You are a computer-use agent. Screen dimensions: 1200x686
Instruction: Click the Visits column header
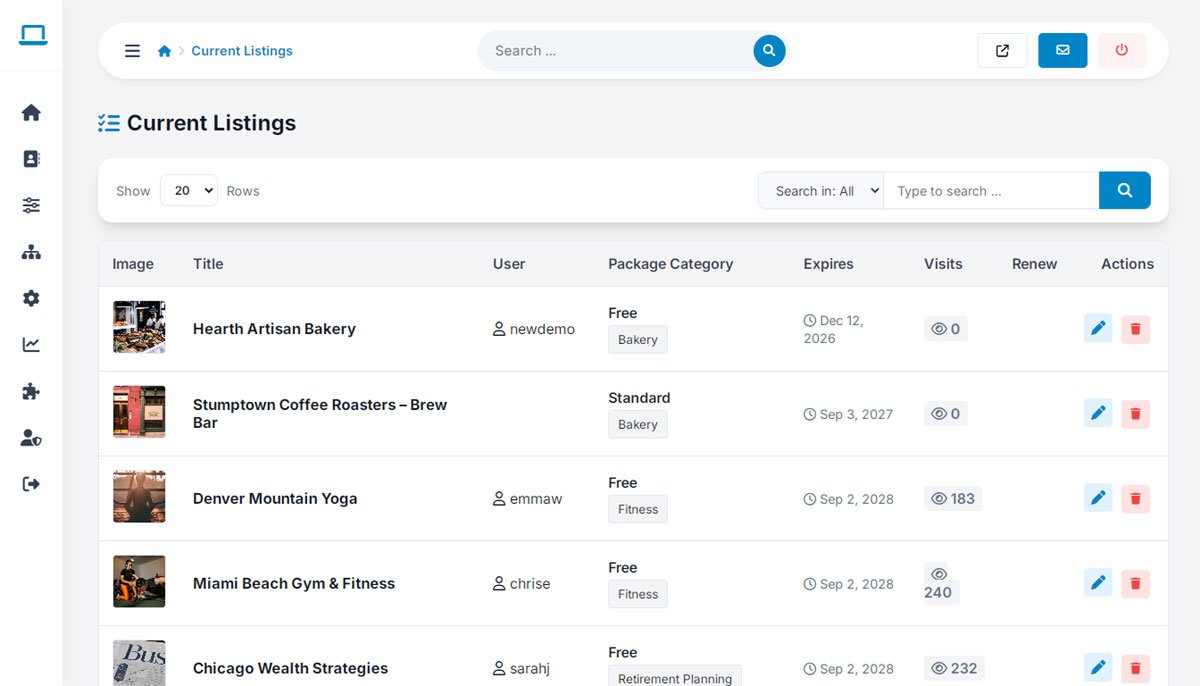click(x=943, y=264)
